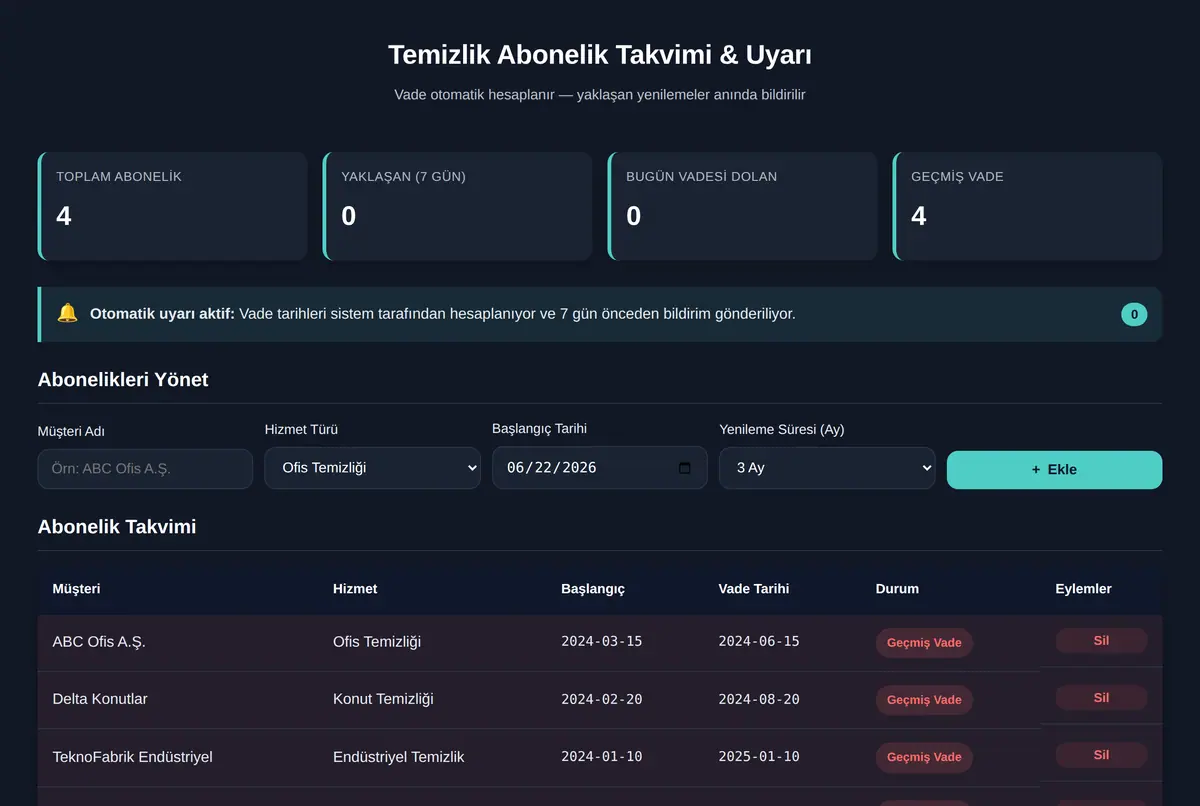Image resolution: width=1200 pixels, height=806 pixels.
Task: Open the calendar picker icon in date field
Action: pyautogui.click(x=685, y=468)
